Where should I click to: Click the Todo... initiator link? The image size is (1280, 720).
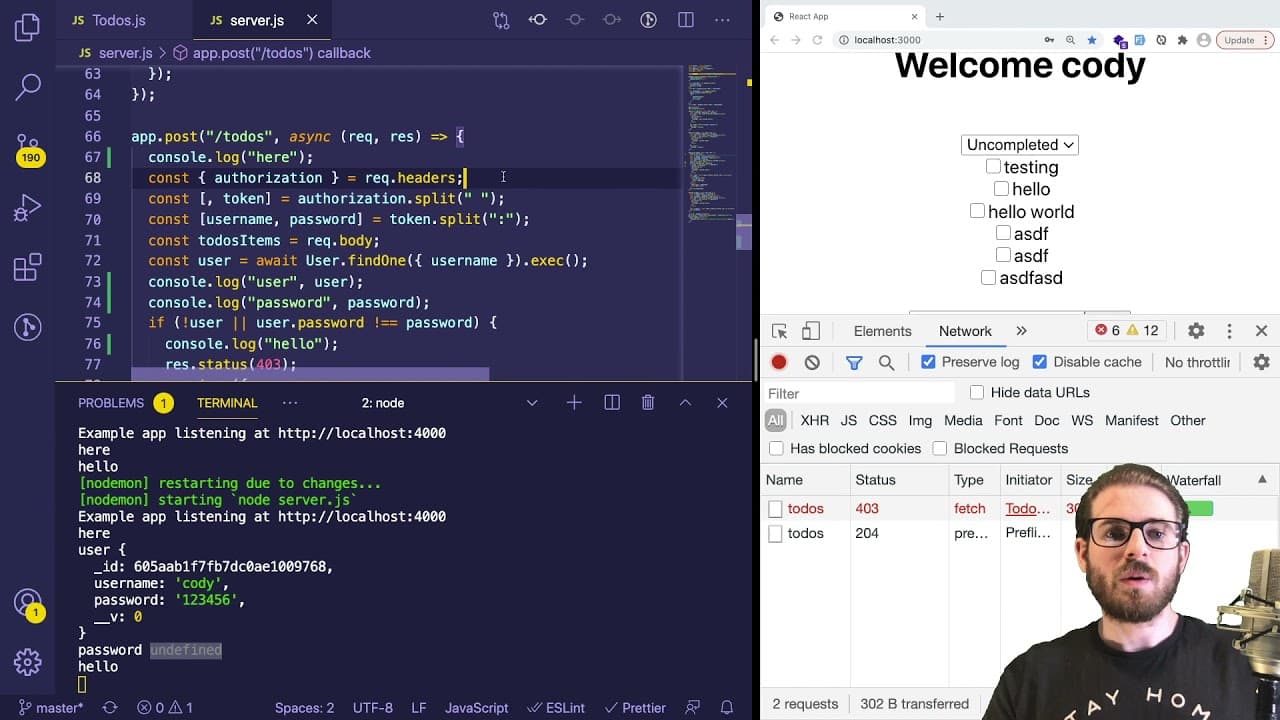(1027, 508)
